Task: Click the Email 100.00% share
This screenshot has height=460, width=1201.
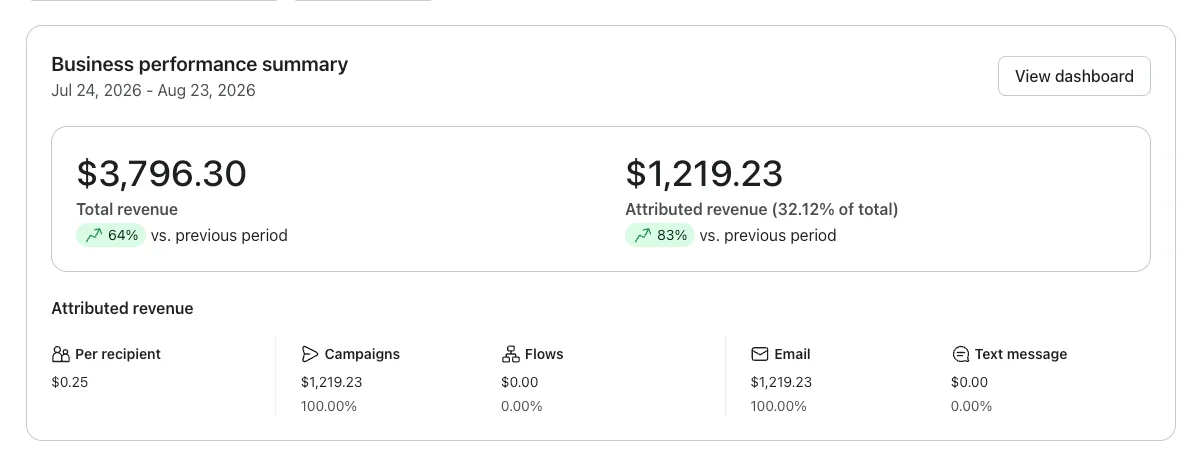Action: click(x=779, y=406)
